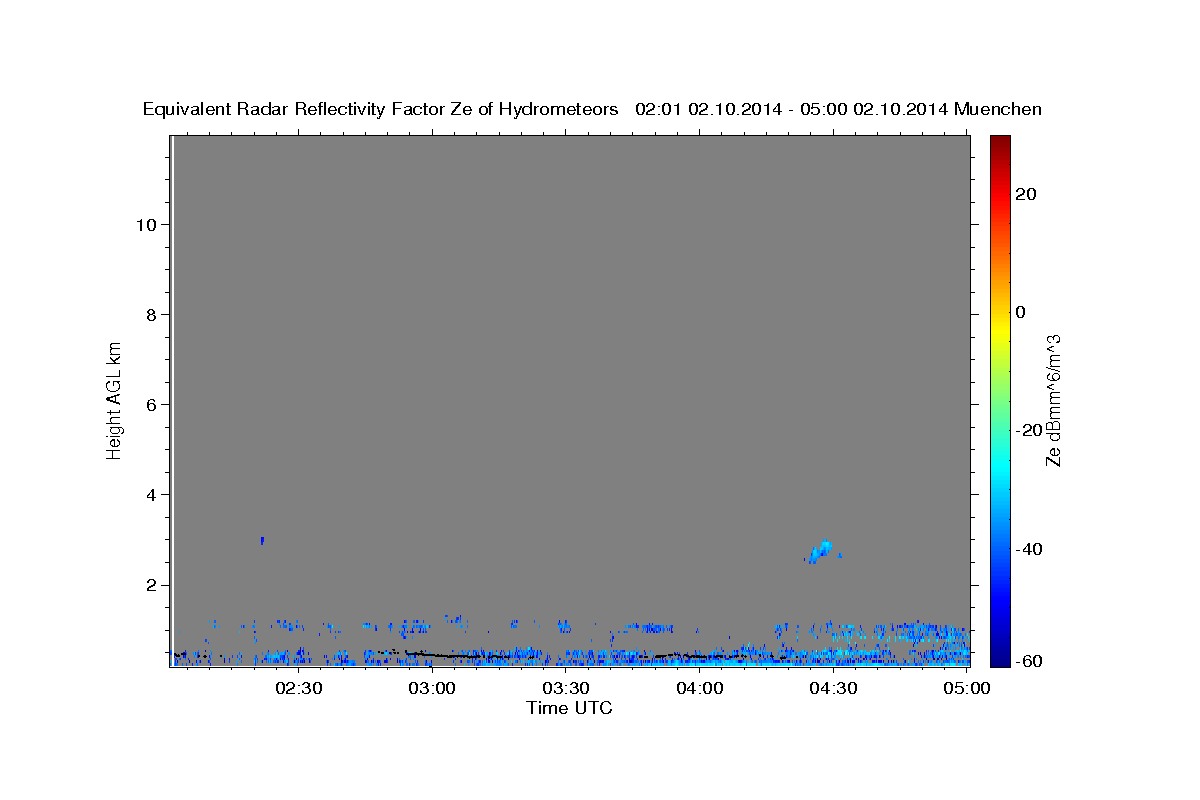Click the station name "Muenchen" in the title
The image size is (1200, 800).
tap(998, 110)
